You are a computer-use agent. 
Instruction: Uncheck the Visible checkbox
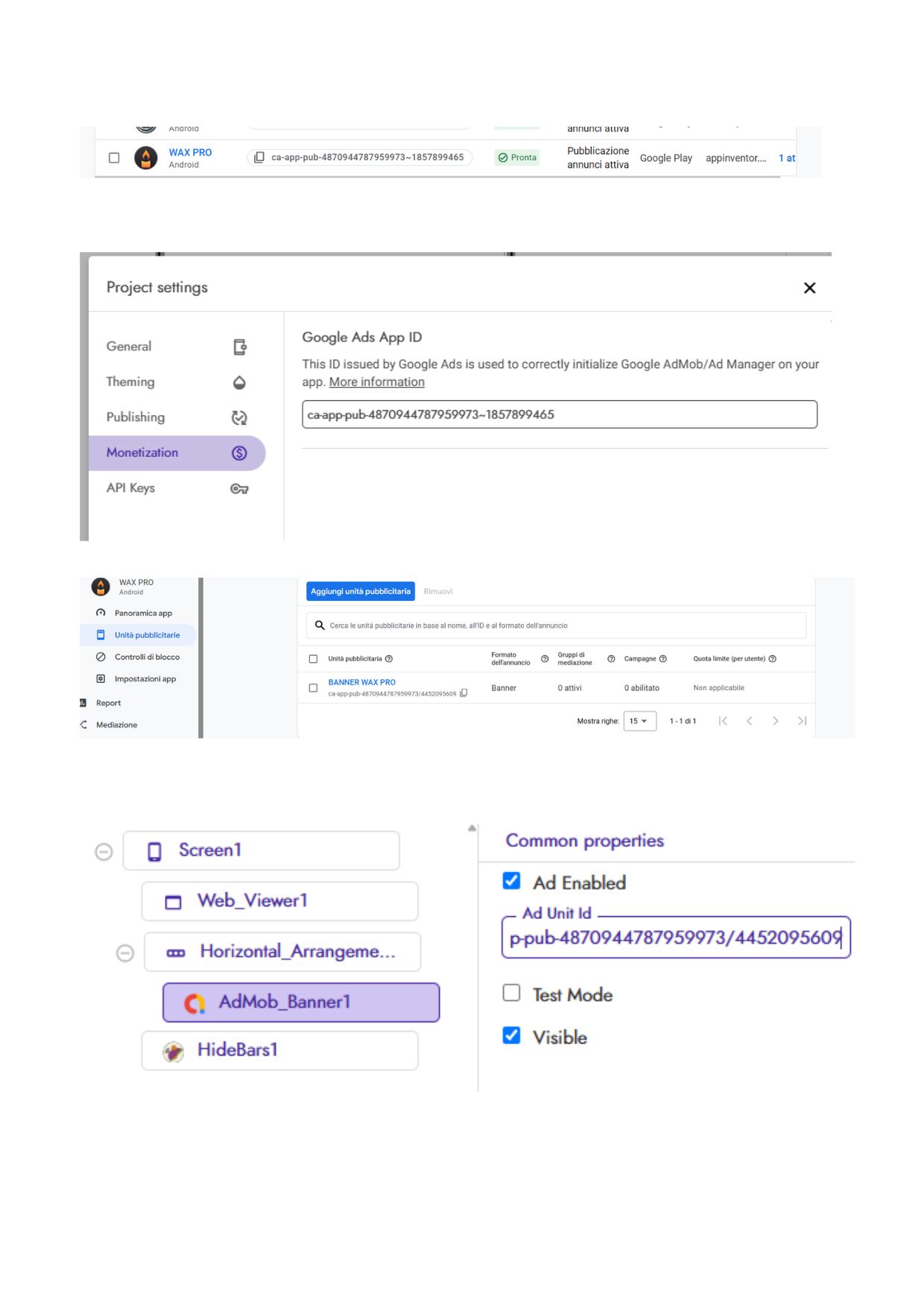coord(512,1035)
